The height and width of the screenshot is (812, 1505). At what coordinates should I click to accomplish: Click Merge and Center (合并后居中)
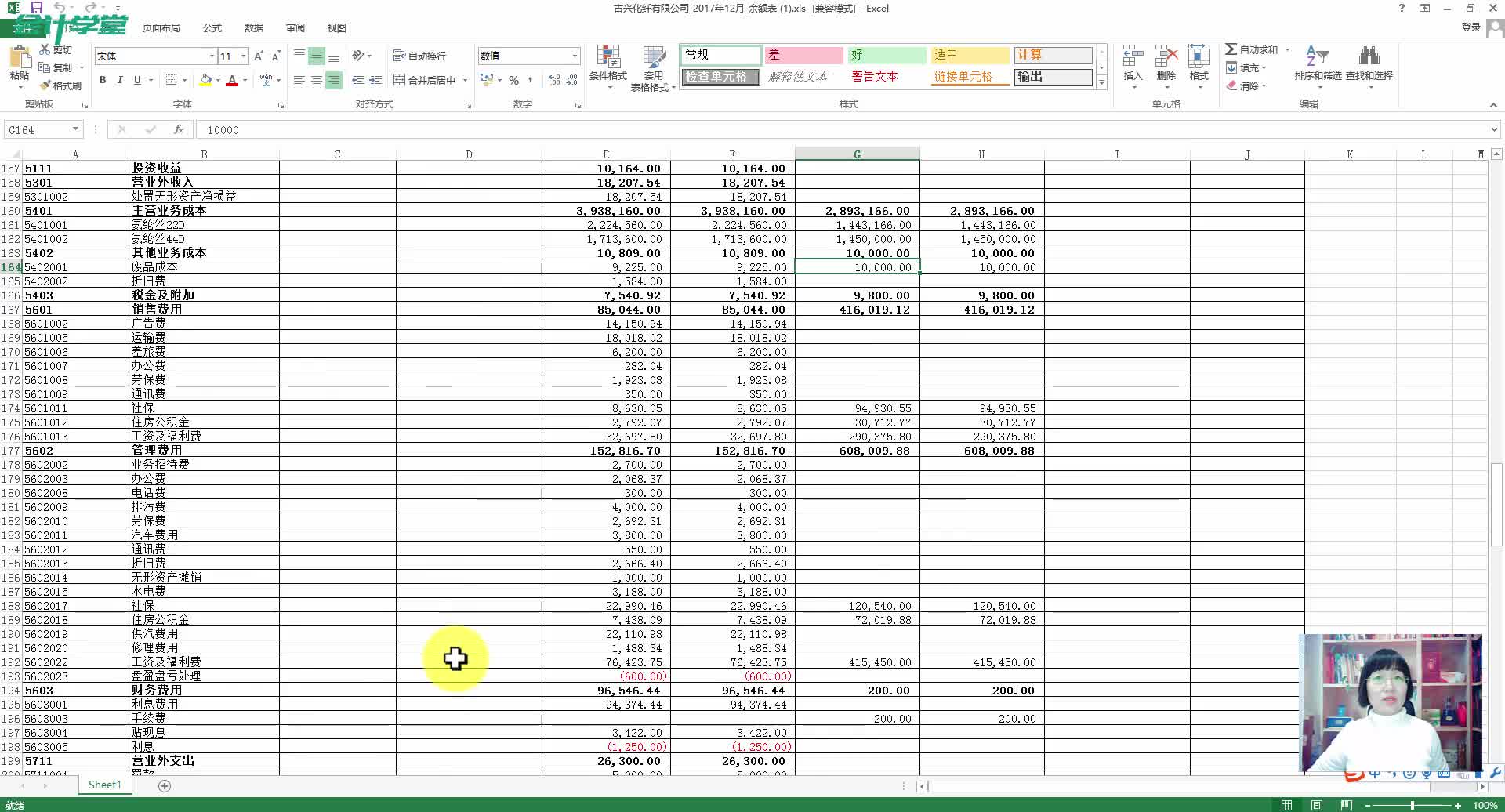click(x=425, y=80)
